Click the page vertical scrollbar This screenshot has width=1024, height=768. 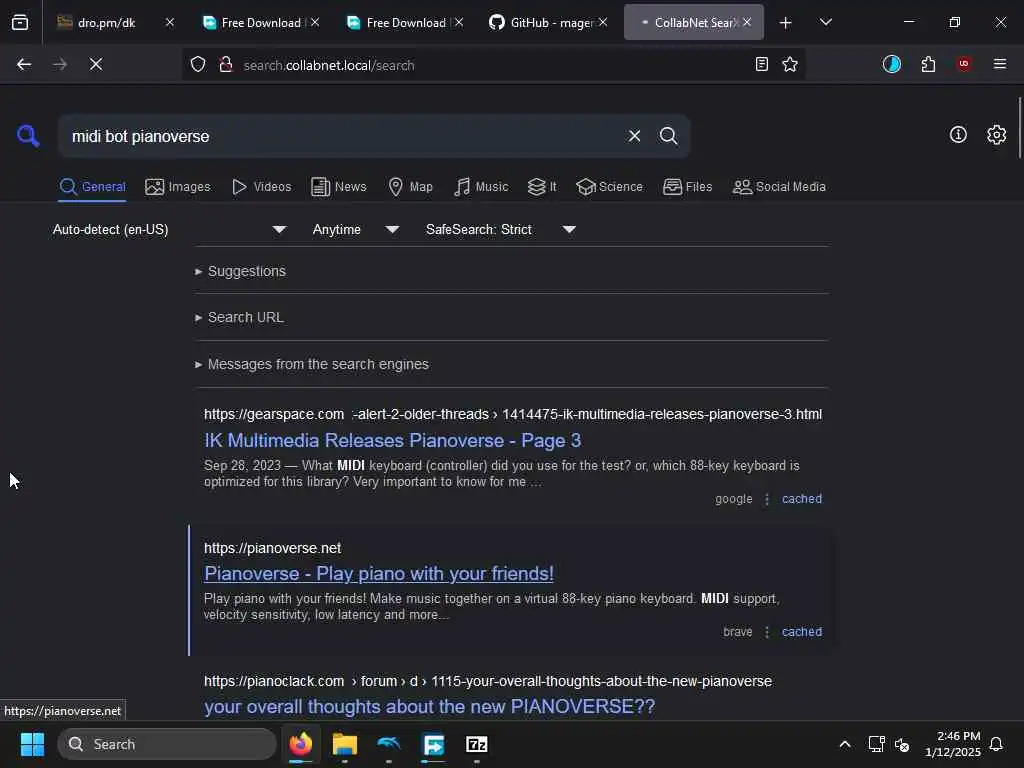[1019, 127]
